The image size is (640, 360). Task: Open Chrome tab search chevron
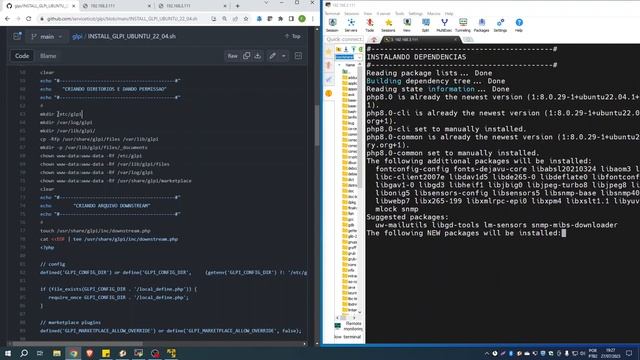pyautogui.click(x=266, y=3)
